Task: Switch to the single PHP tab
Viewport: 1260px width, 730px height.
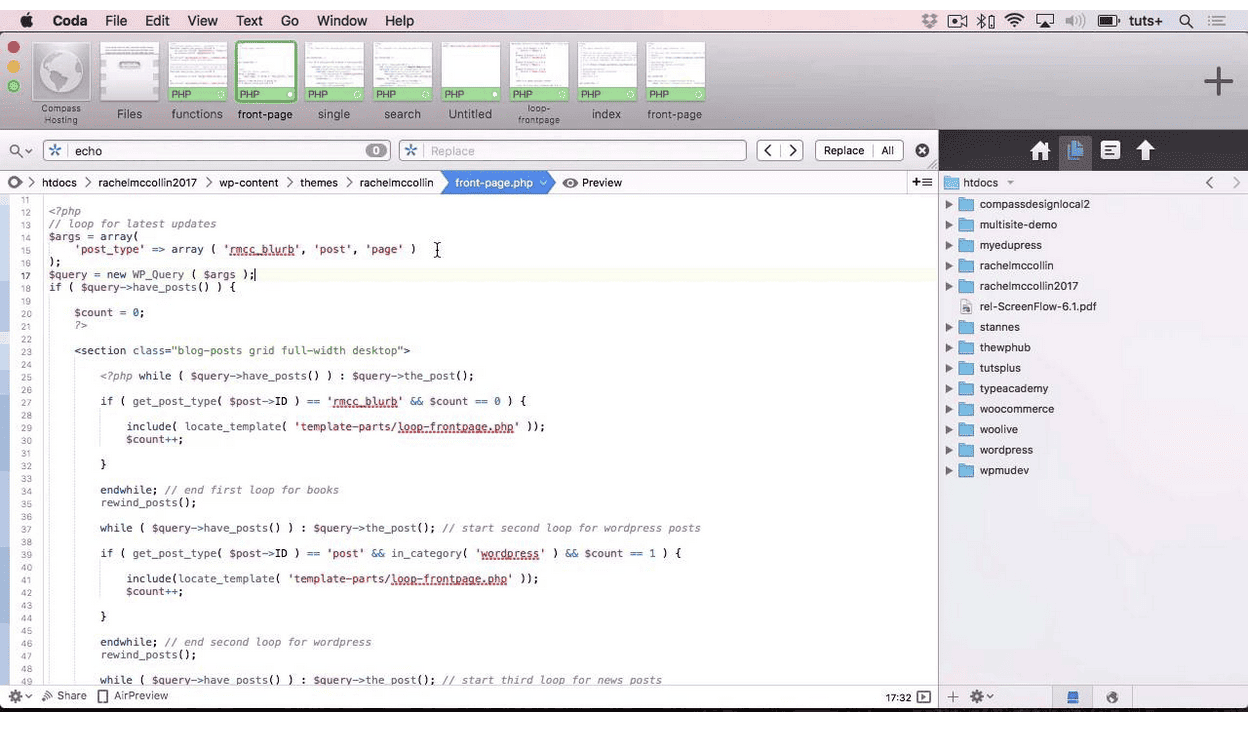Action: click(x=334, y=83)
